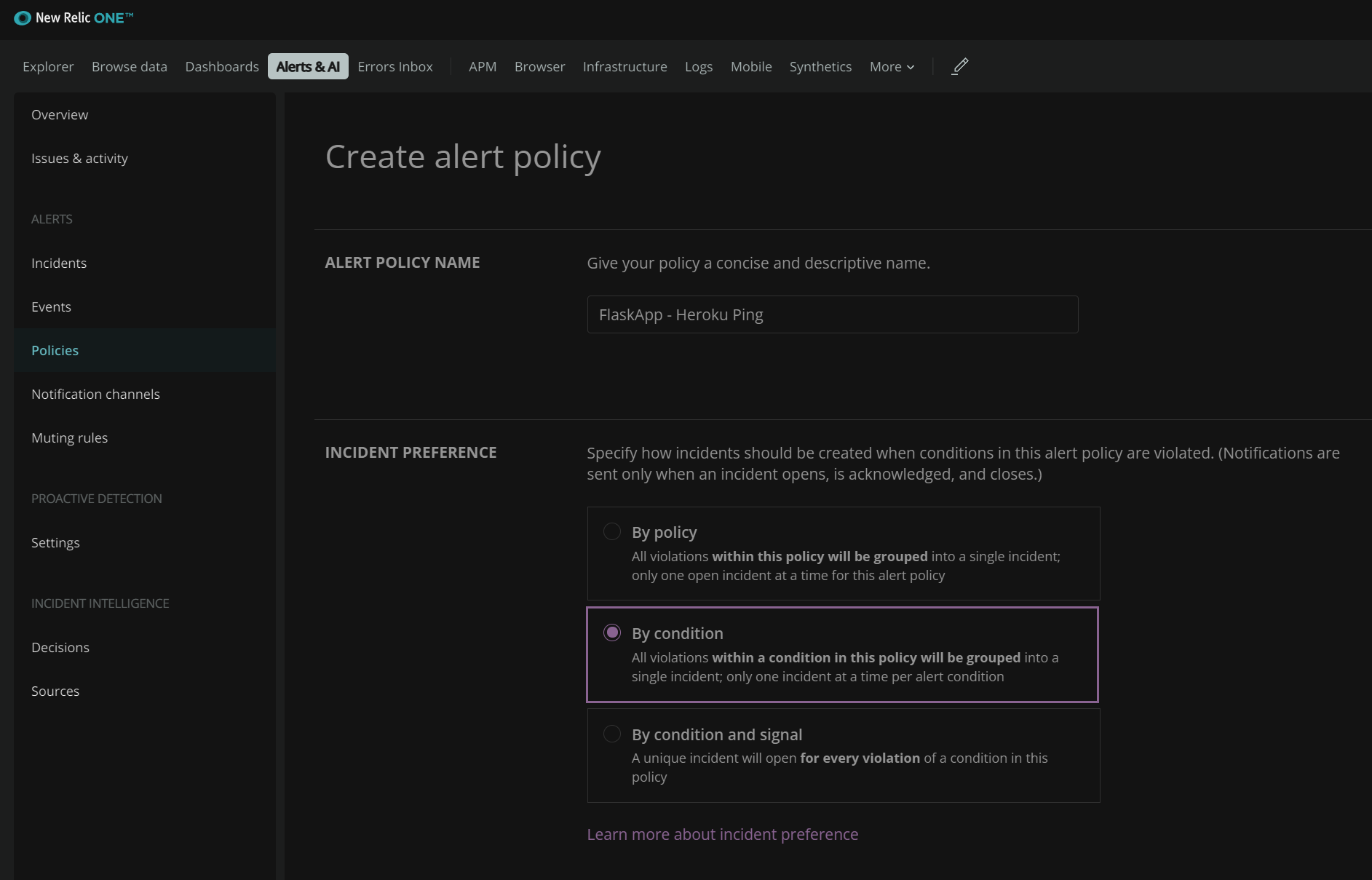Image resolution: width=1372 pixels, height=880 pixels.
Task: Open the Logs section
Action: coord(699,66)
